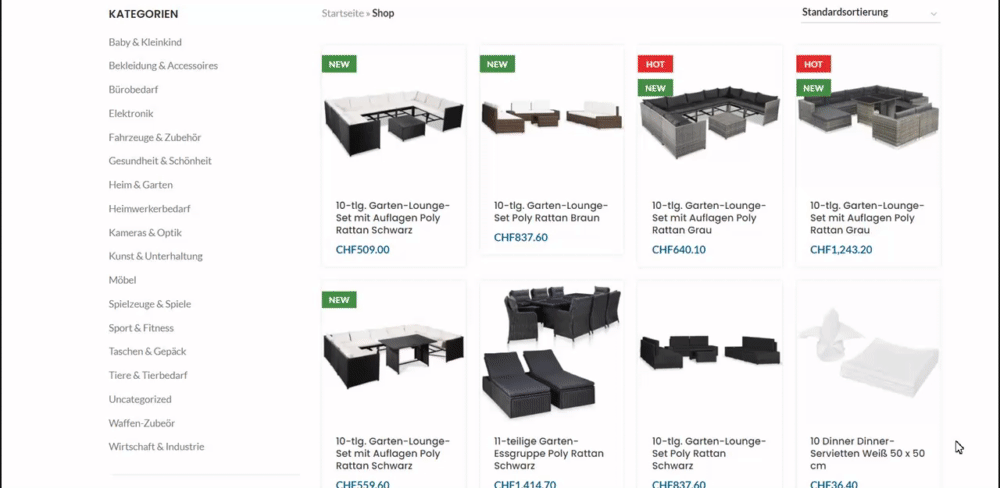This screenshot has width=1000, height=488.
Task: Click the Startseite breadcrumb link
Action: coord(342,13)
